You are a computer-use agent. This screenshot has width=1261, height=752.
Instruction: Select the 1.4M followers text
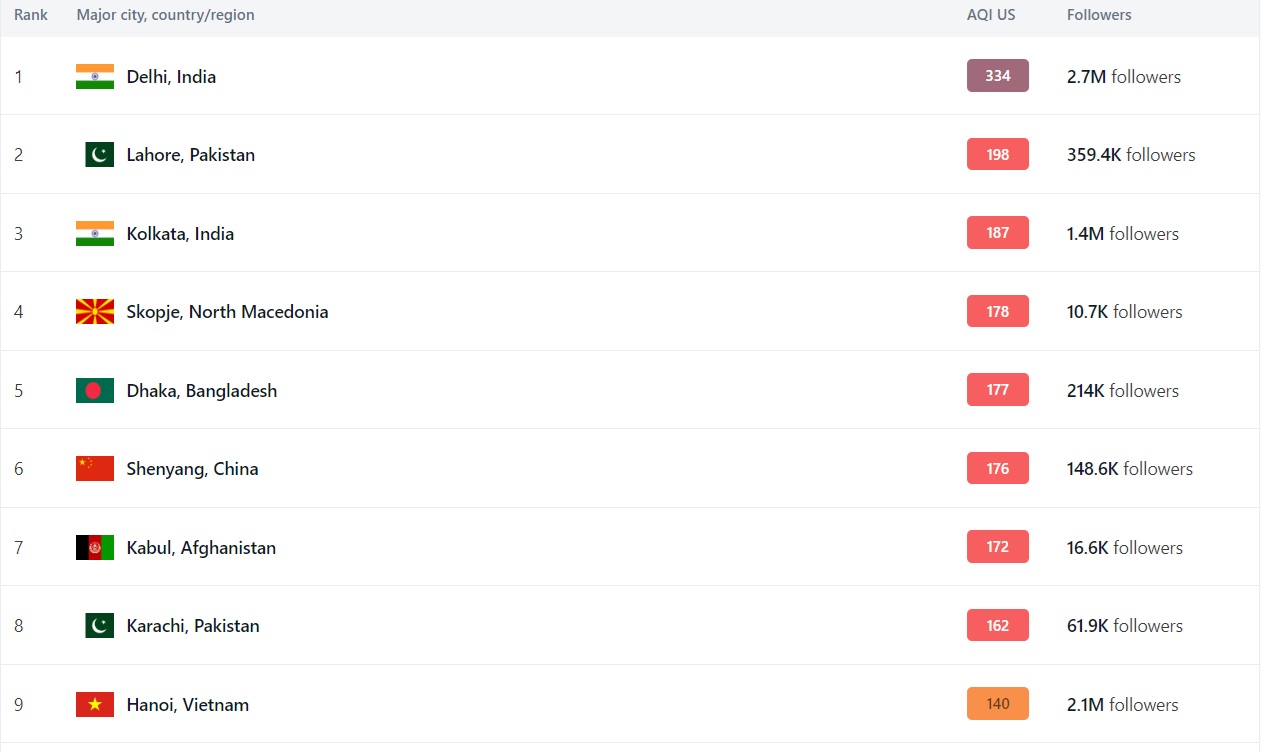[1123, 234]
